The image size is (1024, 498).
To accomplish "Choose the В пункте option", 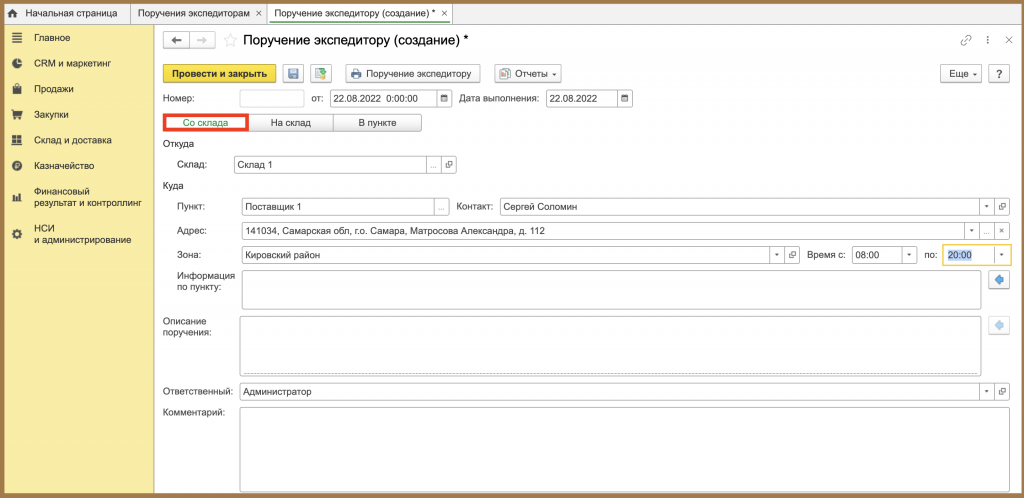I will click(x=377, y=123).
